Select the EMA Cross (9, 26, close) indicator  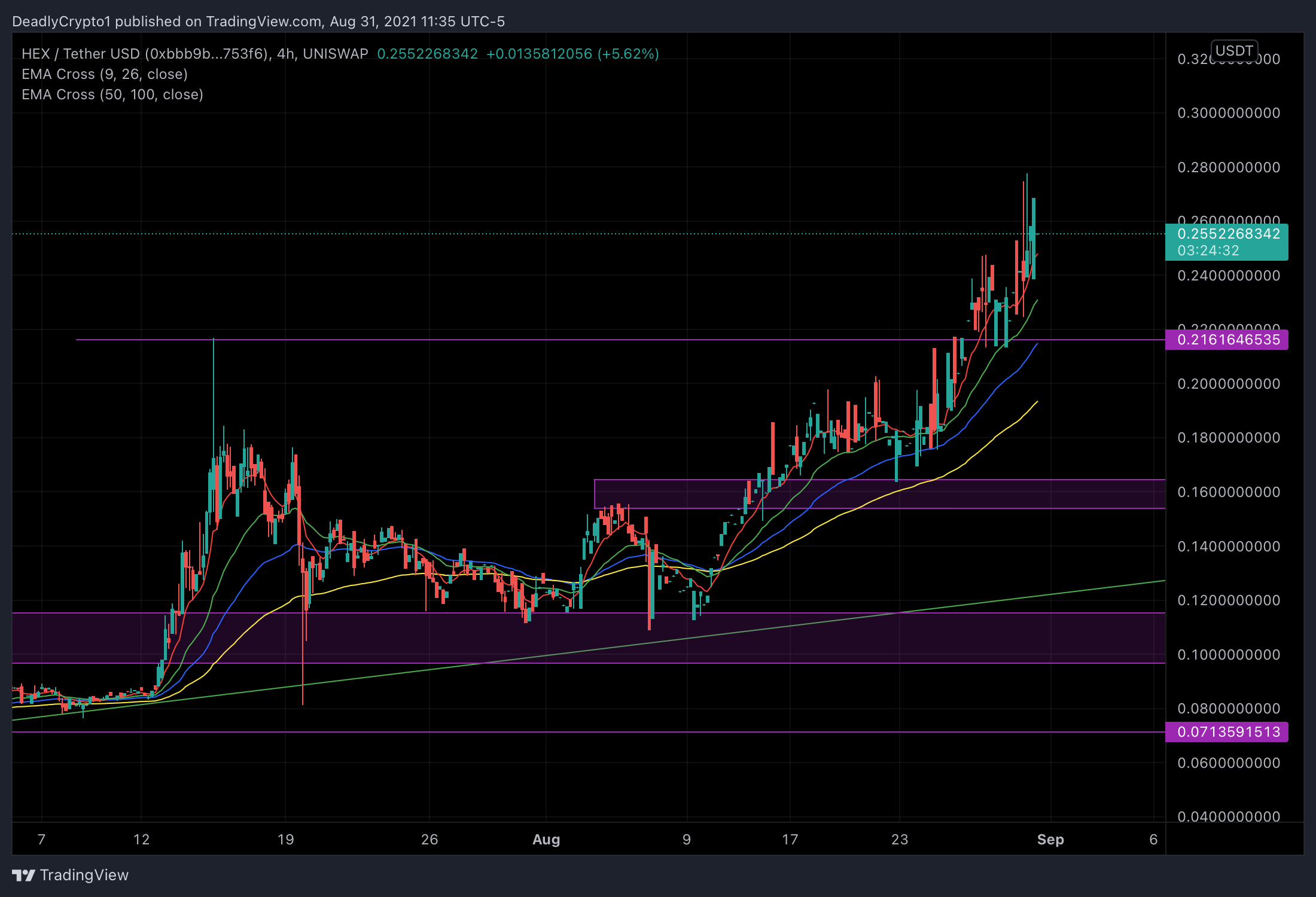[105, 74]
